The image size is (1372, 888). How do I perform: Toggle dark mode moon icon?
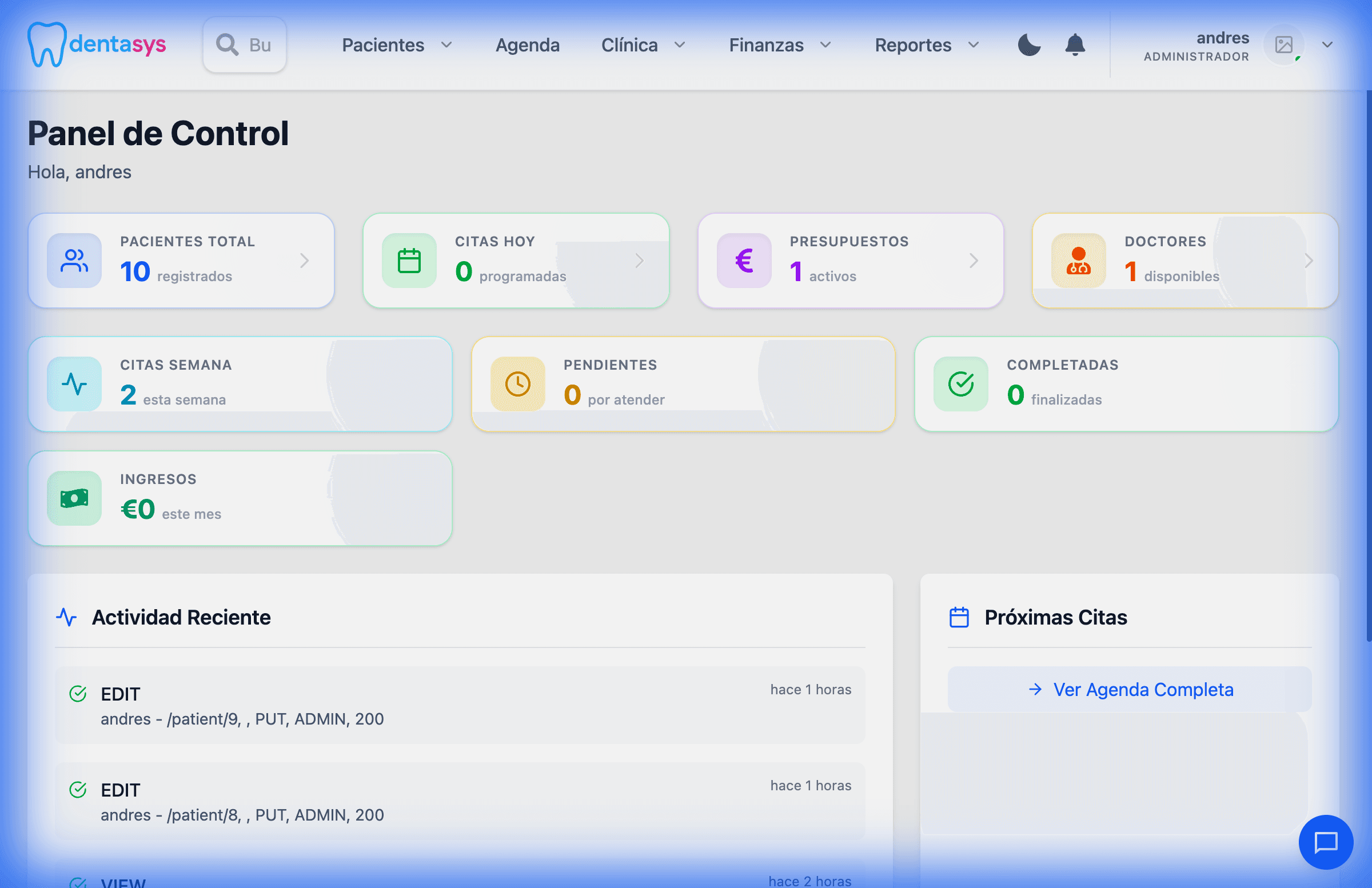coord(1029,45)
